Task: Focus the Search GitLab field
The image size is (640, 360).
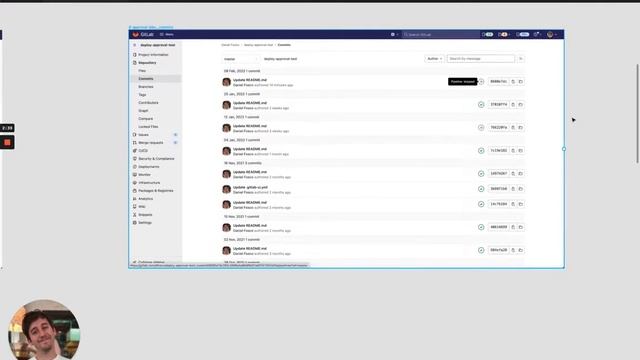Action: 441,35
